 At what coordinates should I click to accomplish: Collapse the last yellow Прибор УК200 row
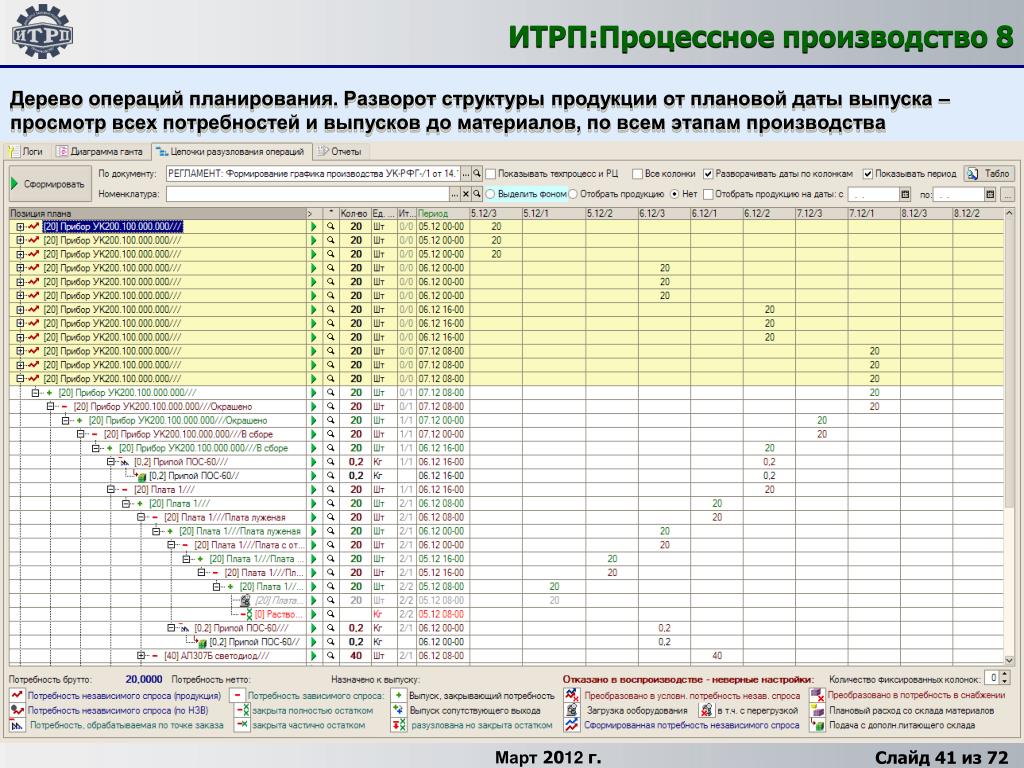pos(20,379)
